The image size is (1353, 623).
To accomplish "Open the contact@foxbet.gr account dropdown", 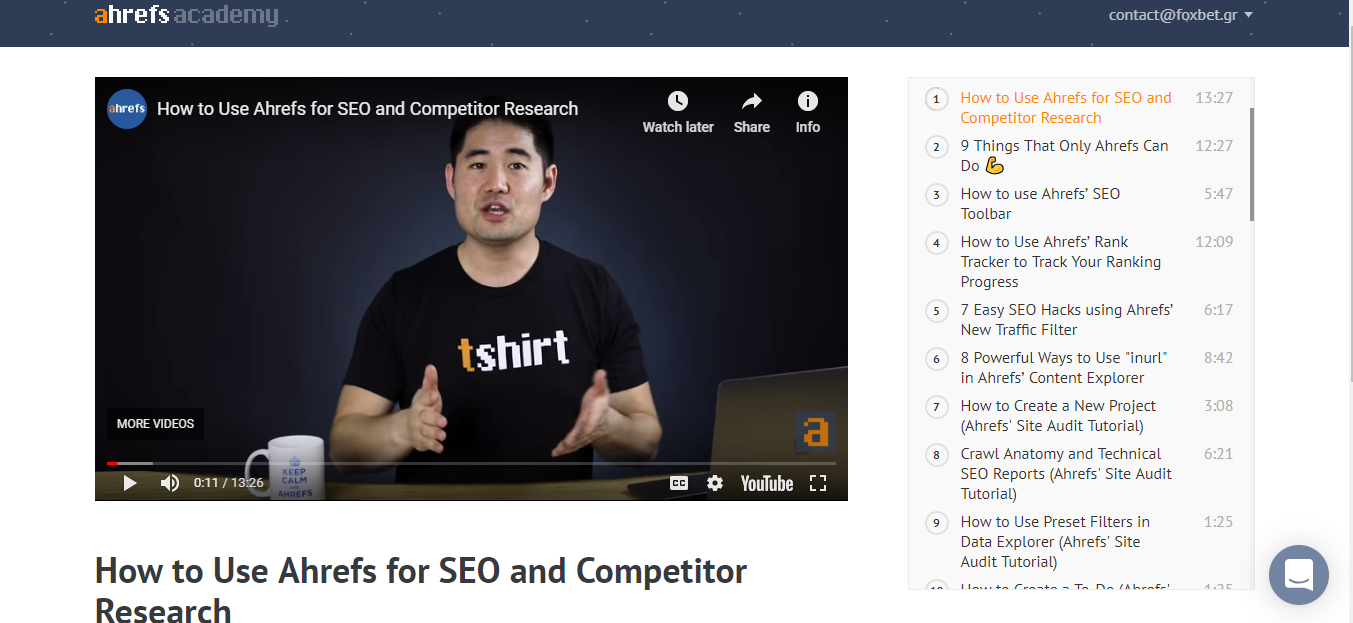I will tap(1181, 15).
